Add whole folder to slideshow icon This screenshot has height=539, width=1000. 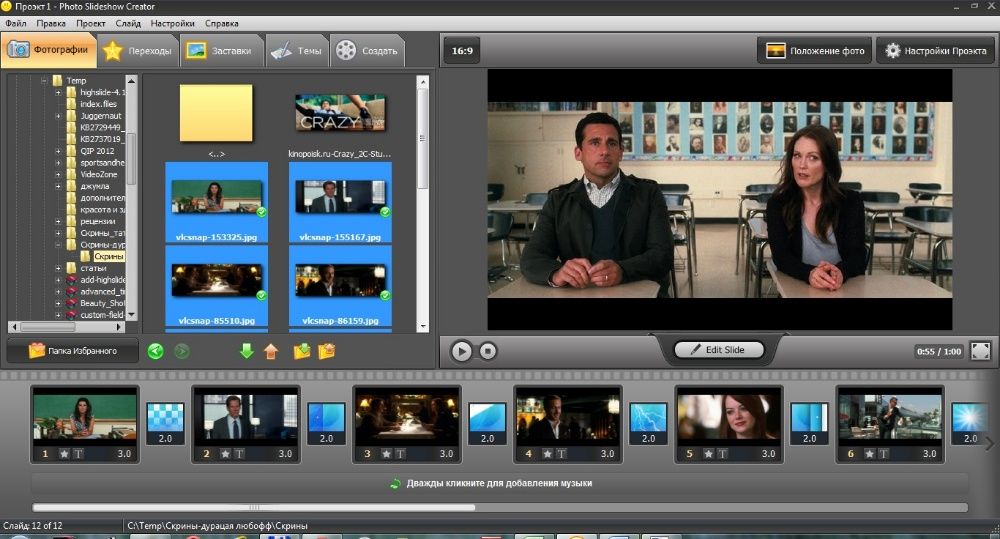click(x=302, y=351)
